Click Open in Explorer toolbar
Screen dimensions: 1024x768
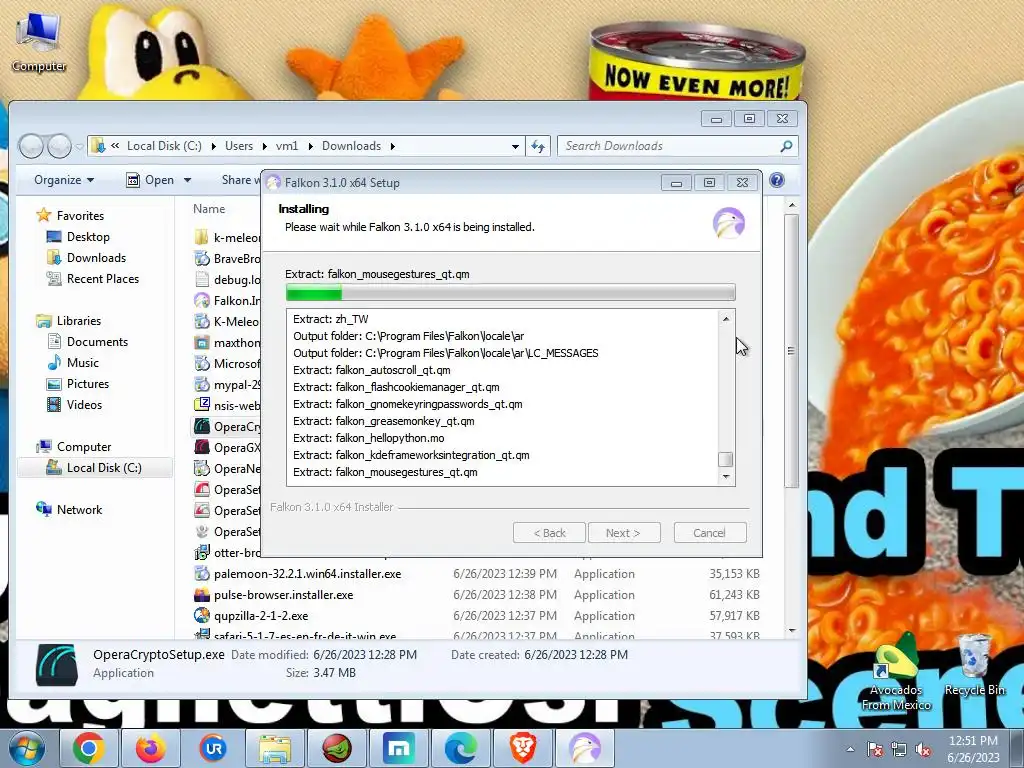(150, 180)
